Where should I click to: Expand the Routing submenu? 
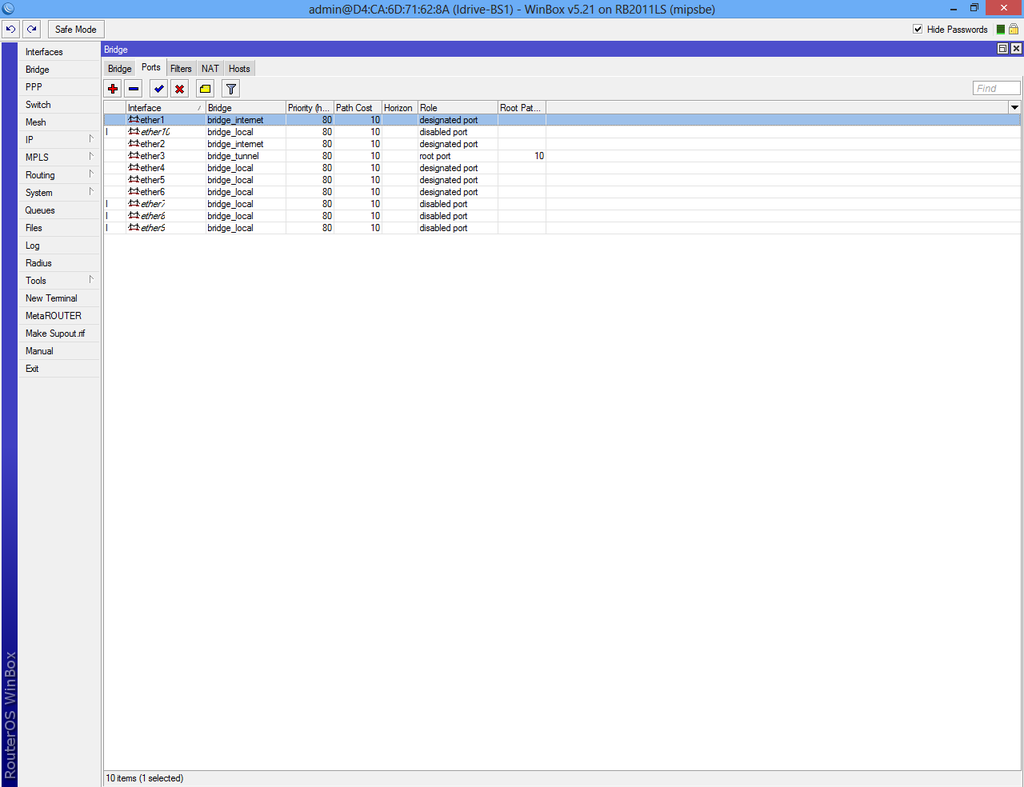59,175
